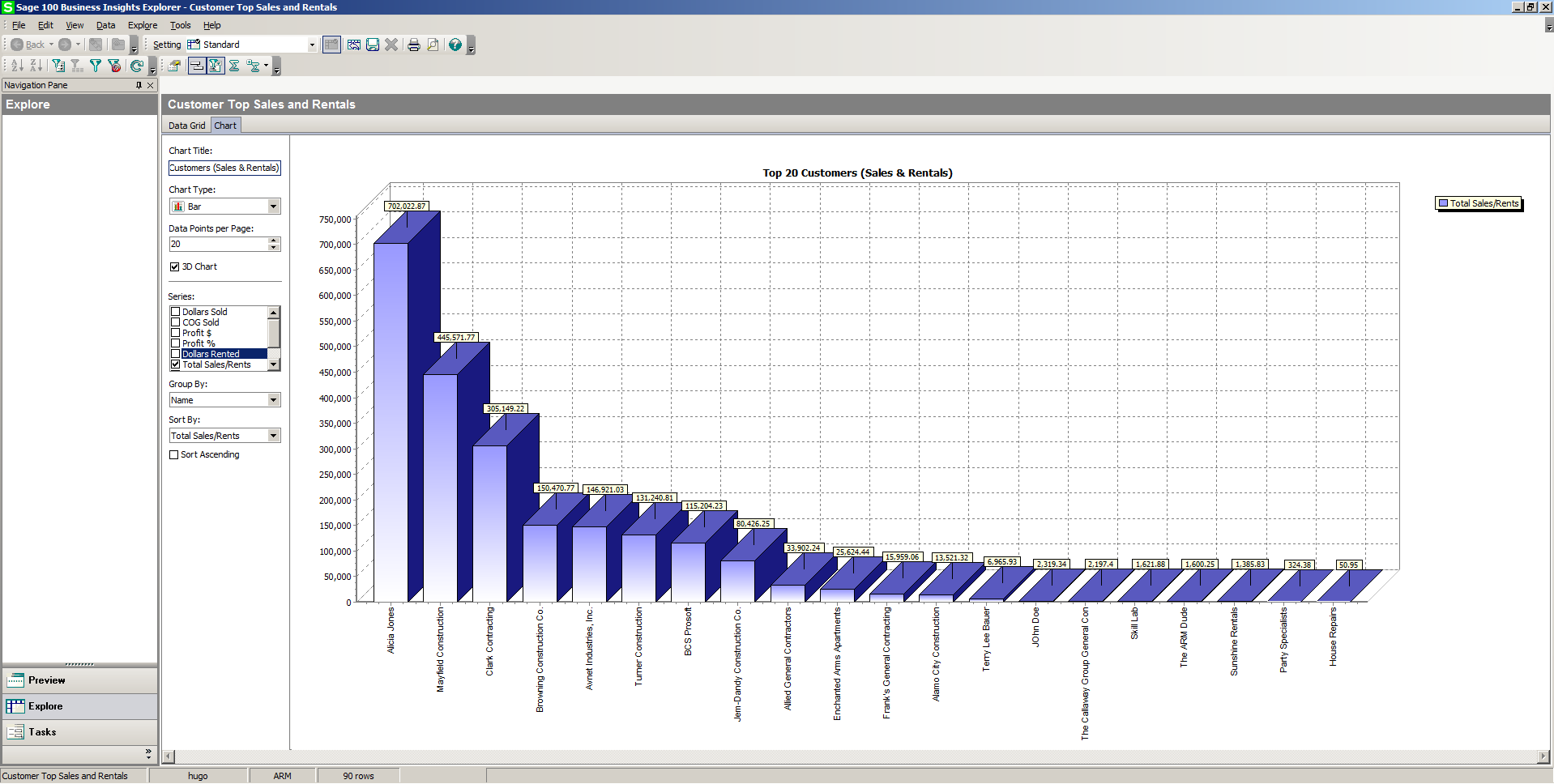Screen dimensions: 1554x784
Task: Open Help with the question mark icon
Action: [x=455, y=45]
